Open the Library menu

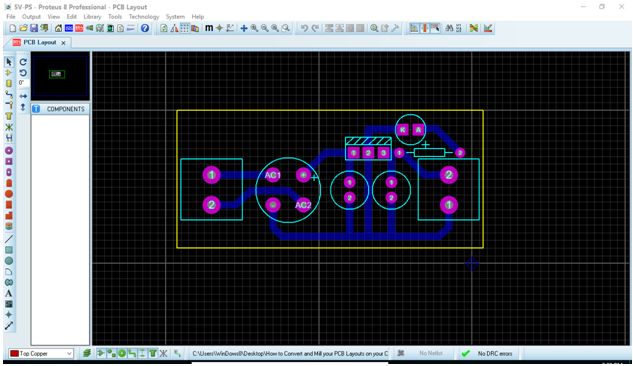coord(92,17)
